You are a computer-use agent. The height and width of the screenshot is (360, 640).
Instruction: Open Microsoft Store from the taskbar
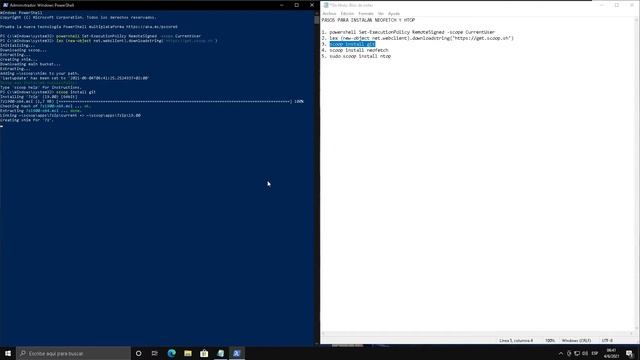pyautogui.click(x=204, y=353)
